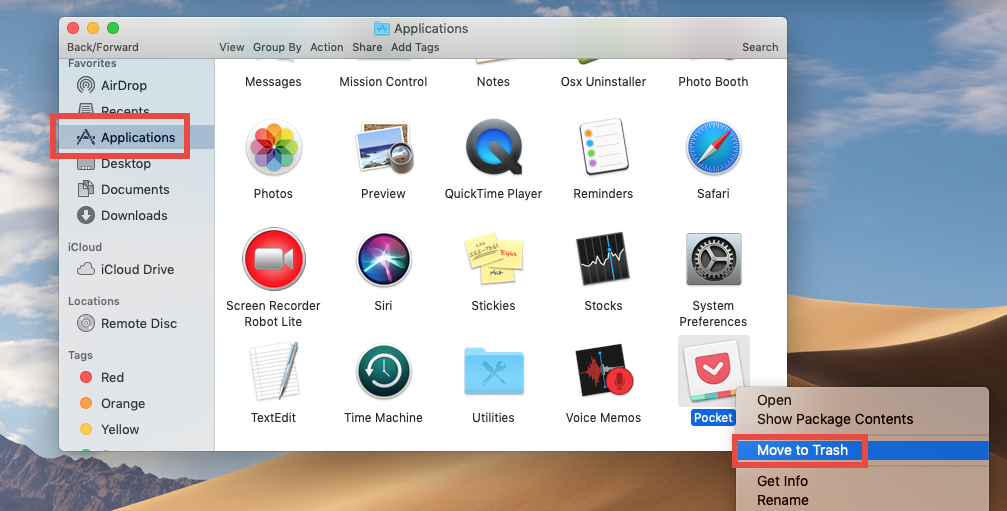Click the TextEdit app icon
The height and width of the screenshot is (511, 1007).
tap(274, 372)
